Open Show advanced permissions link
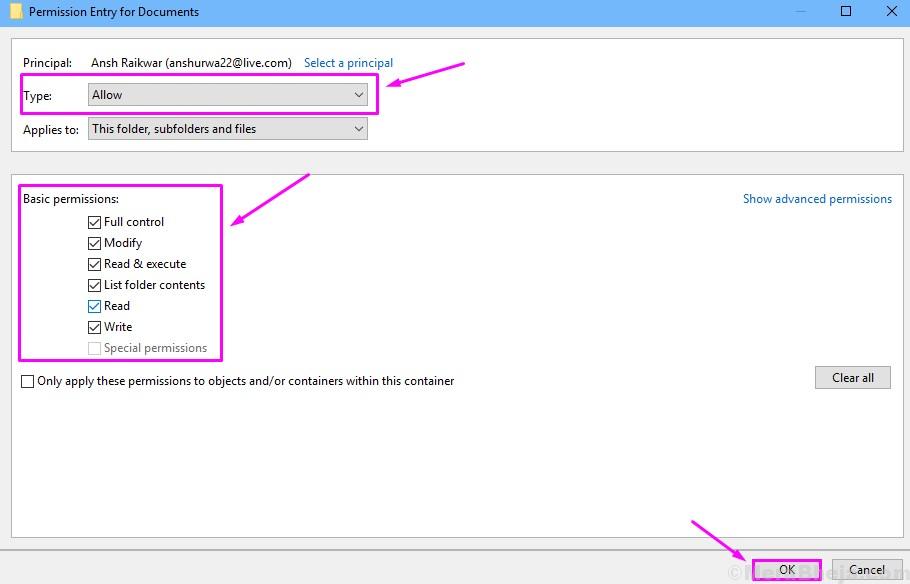The image size is (910, 584). point(817,199)
